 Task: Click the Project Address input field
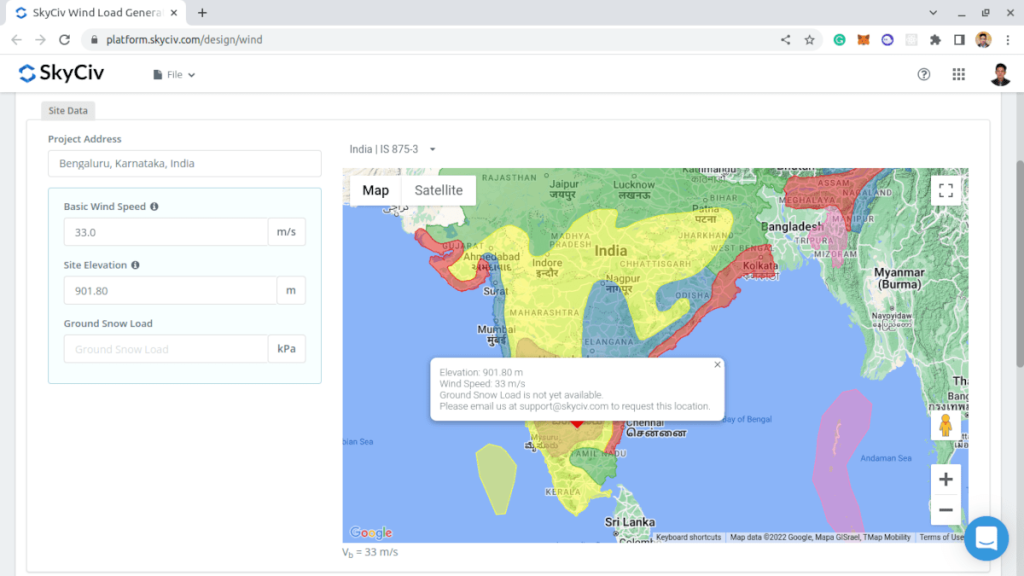click(x=185, y=163)
